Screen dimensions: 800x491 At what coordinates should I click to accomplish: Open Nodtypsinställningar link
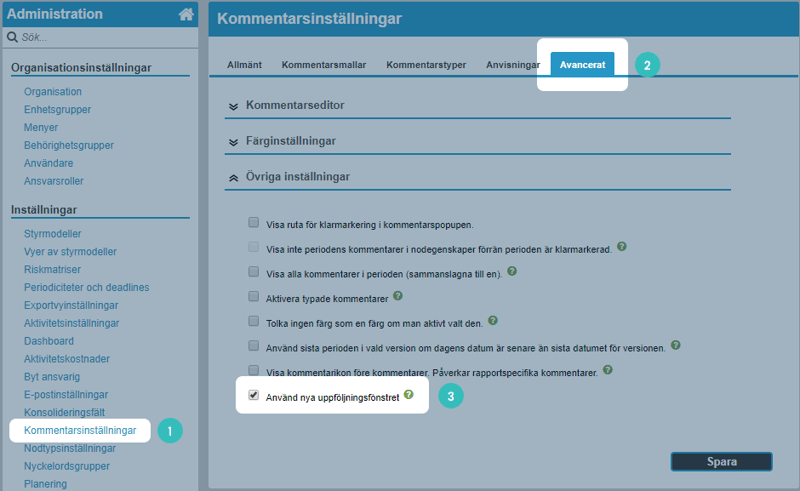point(70,448)
